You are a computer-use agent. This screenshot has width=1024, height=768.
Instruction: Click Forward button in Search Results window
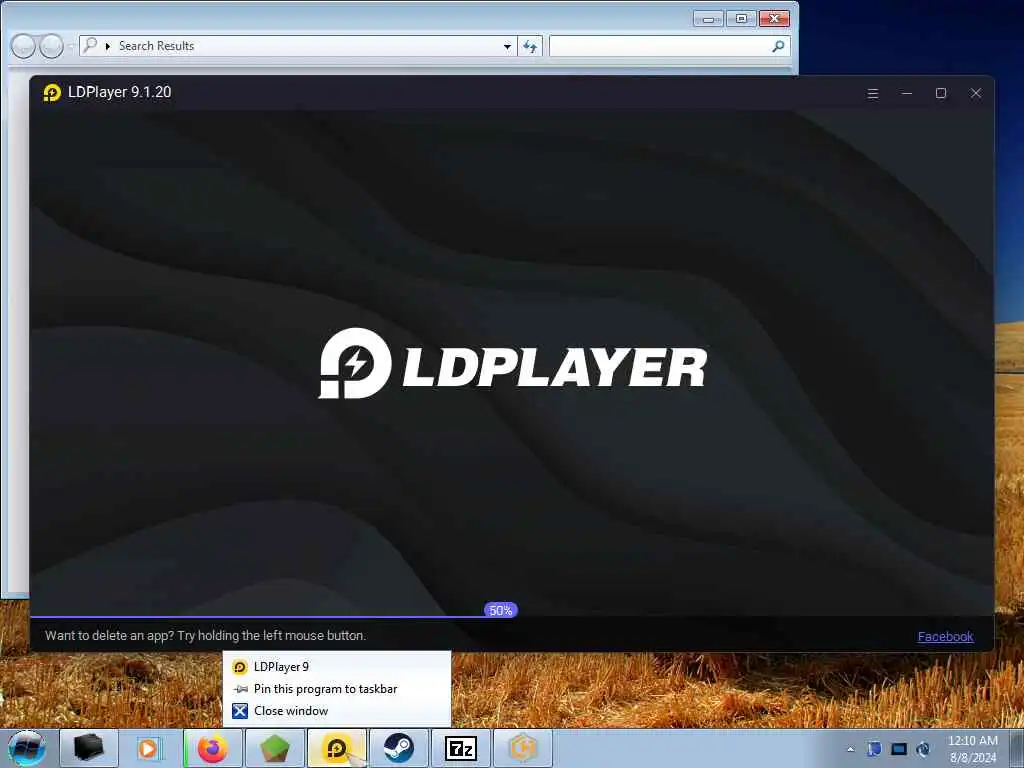52,46
